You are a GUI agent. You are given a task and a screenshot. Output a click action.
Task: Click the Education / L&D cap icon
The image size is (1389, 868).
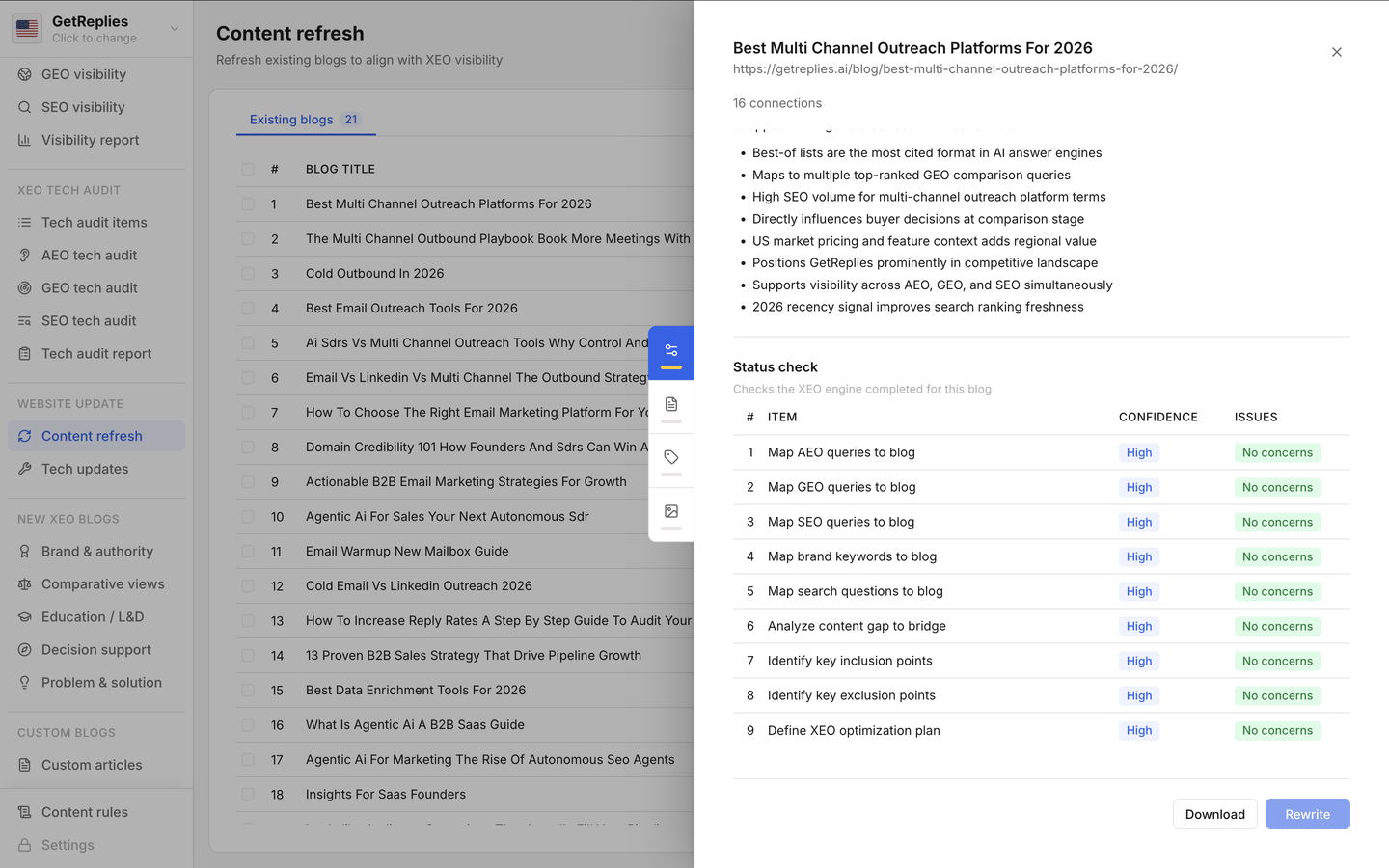25,617
